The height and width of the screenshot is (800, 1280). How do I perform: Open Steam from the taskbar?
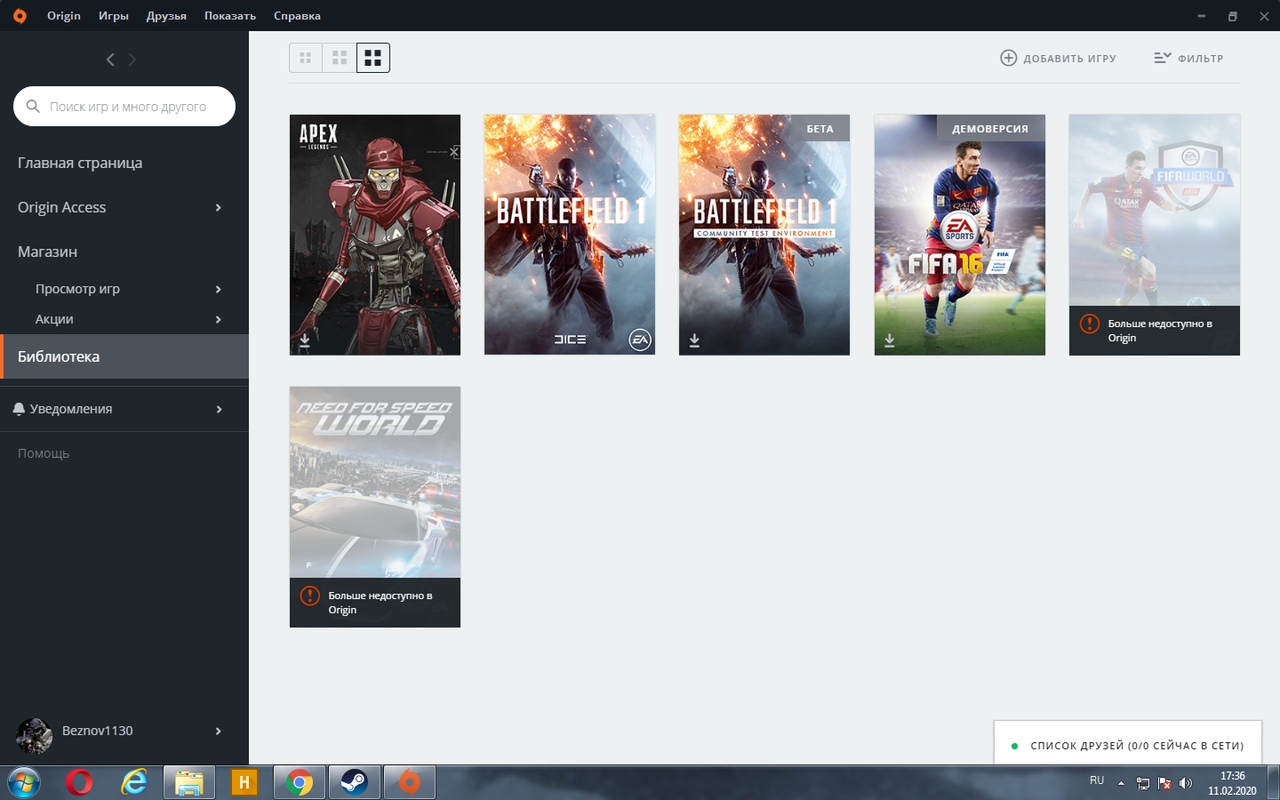(353, 782)
